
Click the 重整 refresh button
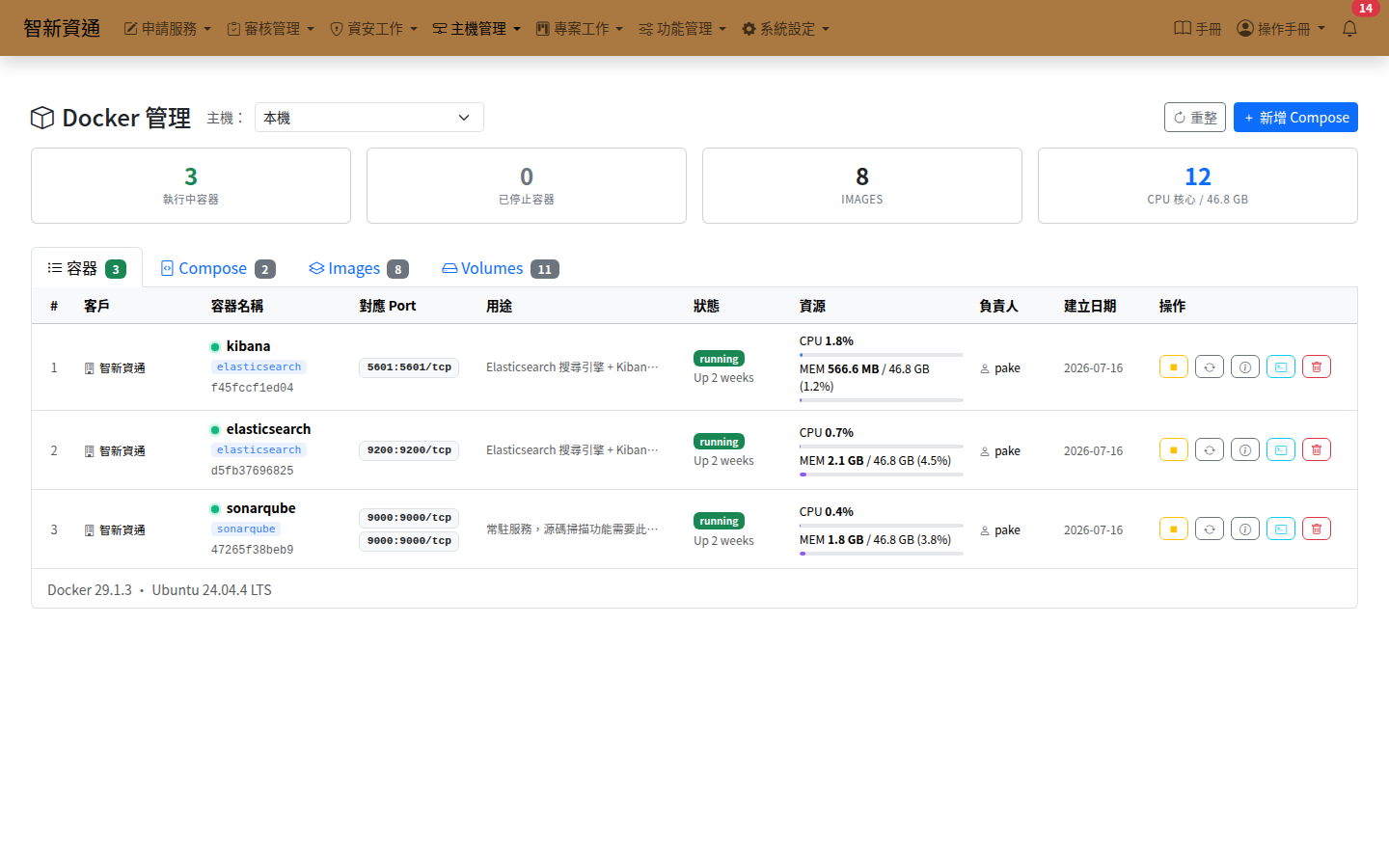(x=1195, y=118)
